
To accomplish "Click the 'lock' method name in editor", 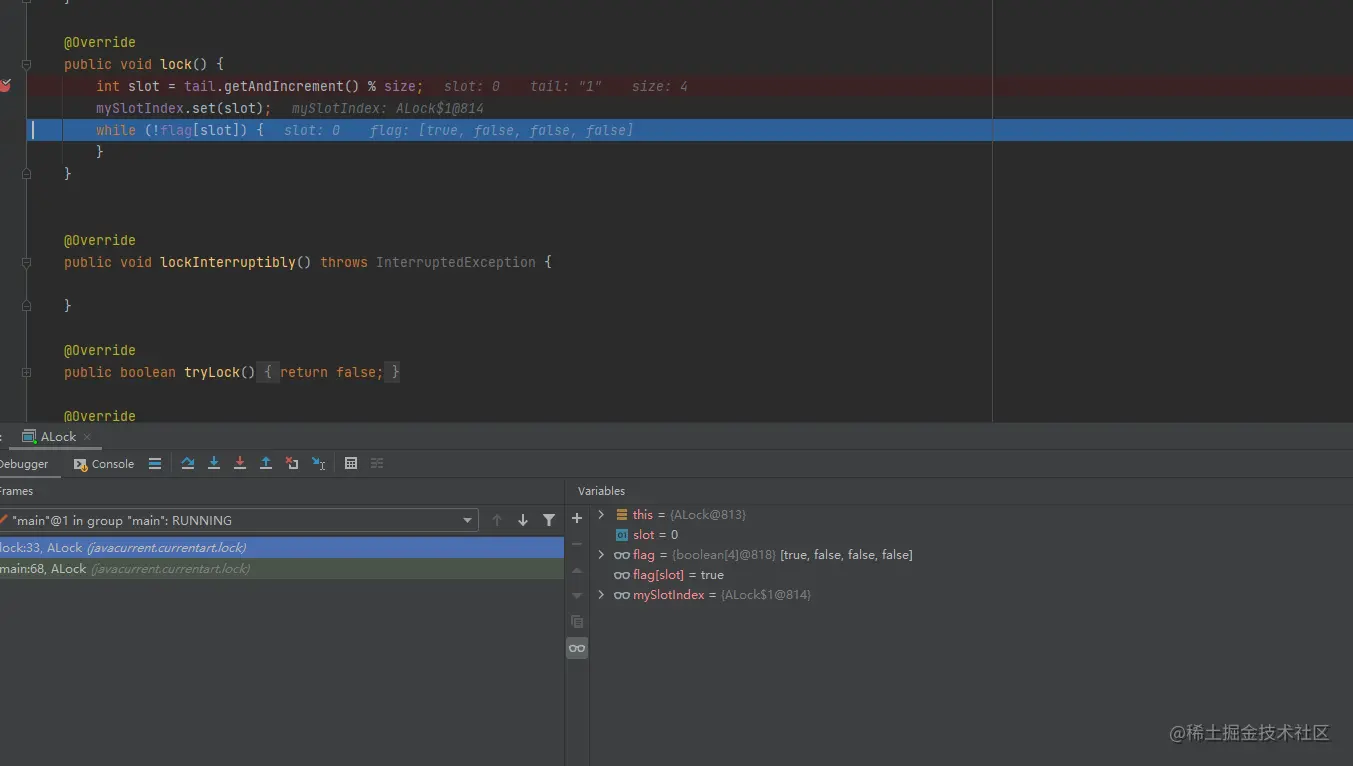I will click(176, 64).
